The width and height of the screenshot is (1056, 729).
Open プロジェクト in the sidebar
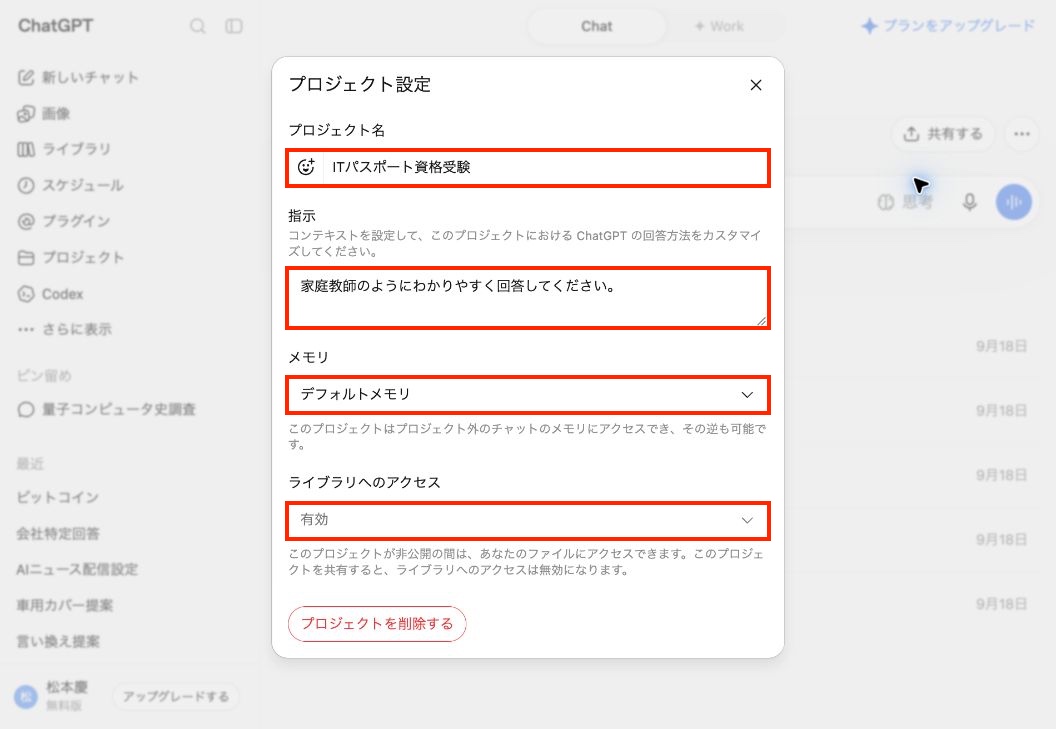pyautogui.click(x=71, y=257)
